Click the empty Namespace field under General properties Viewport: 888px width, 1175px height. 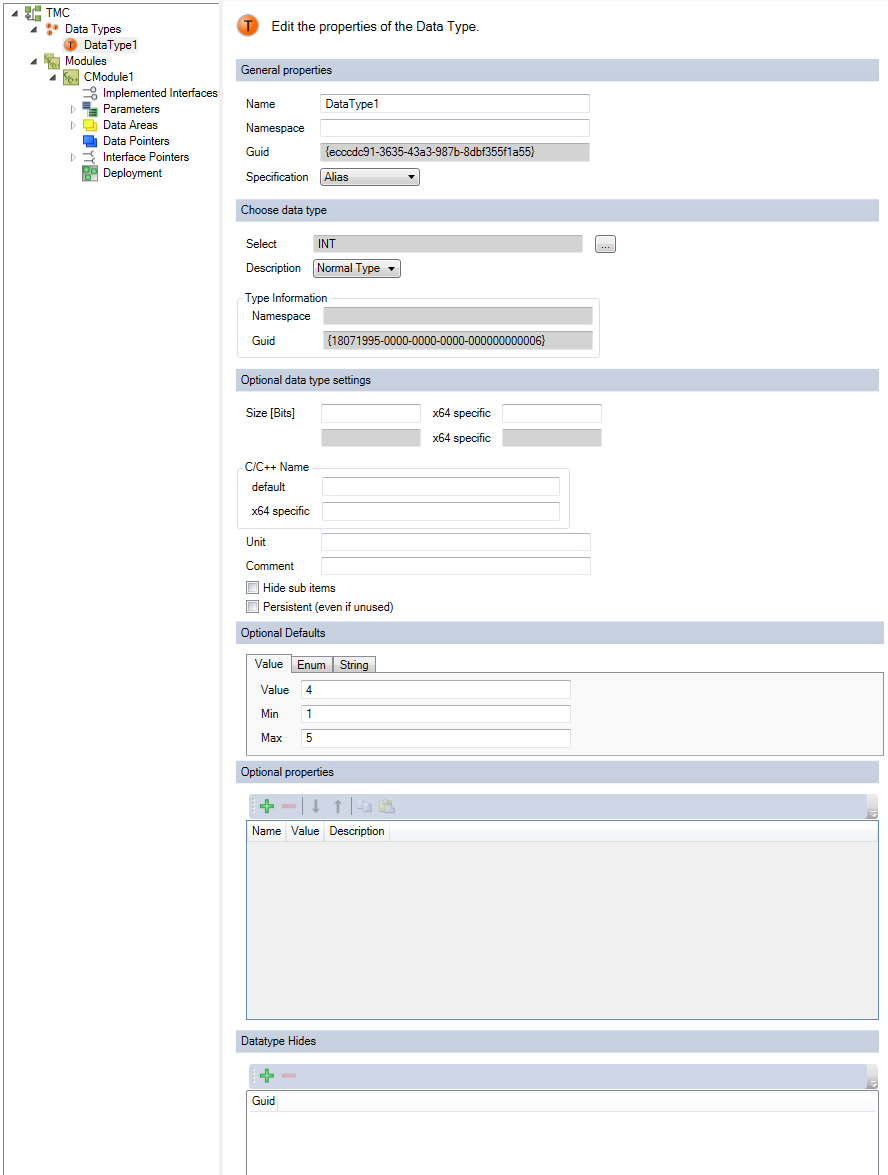pyautogui.click(x=455, y=127)
